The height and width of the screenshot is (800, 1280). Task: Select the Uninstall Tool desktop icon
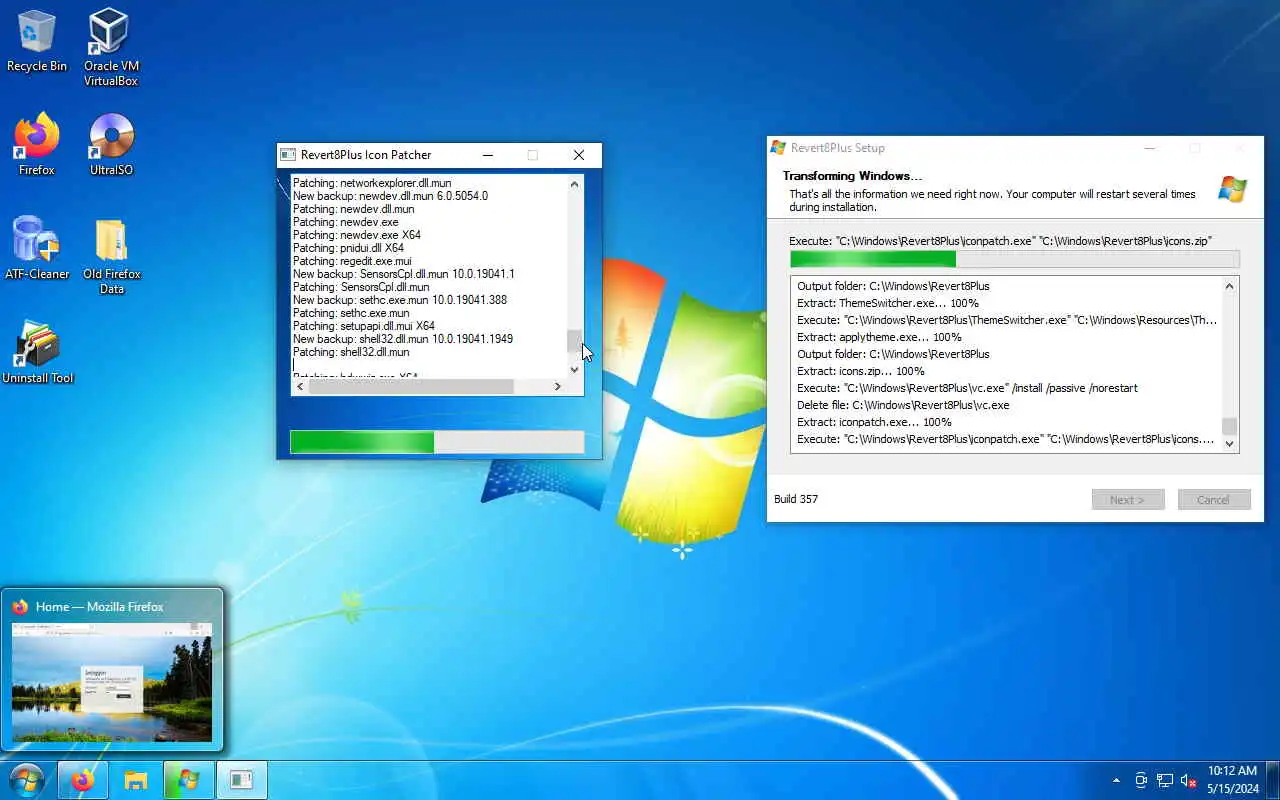(x=37, y=352)
